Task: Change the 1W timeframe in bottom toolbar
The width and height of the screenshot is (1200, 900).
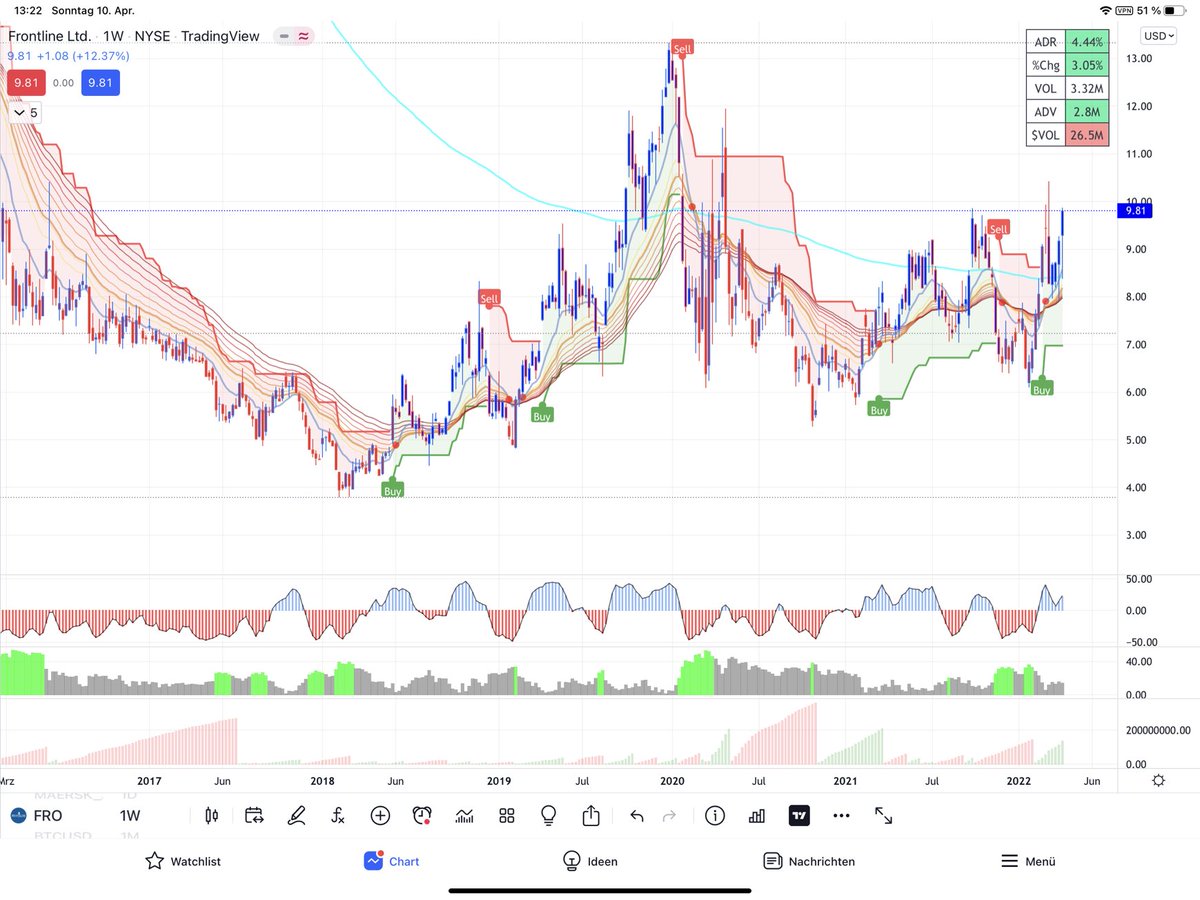Action: pos(130,816)
